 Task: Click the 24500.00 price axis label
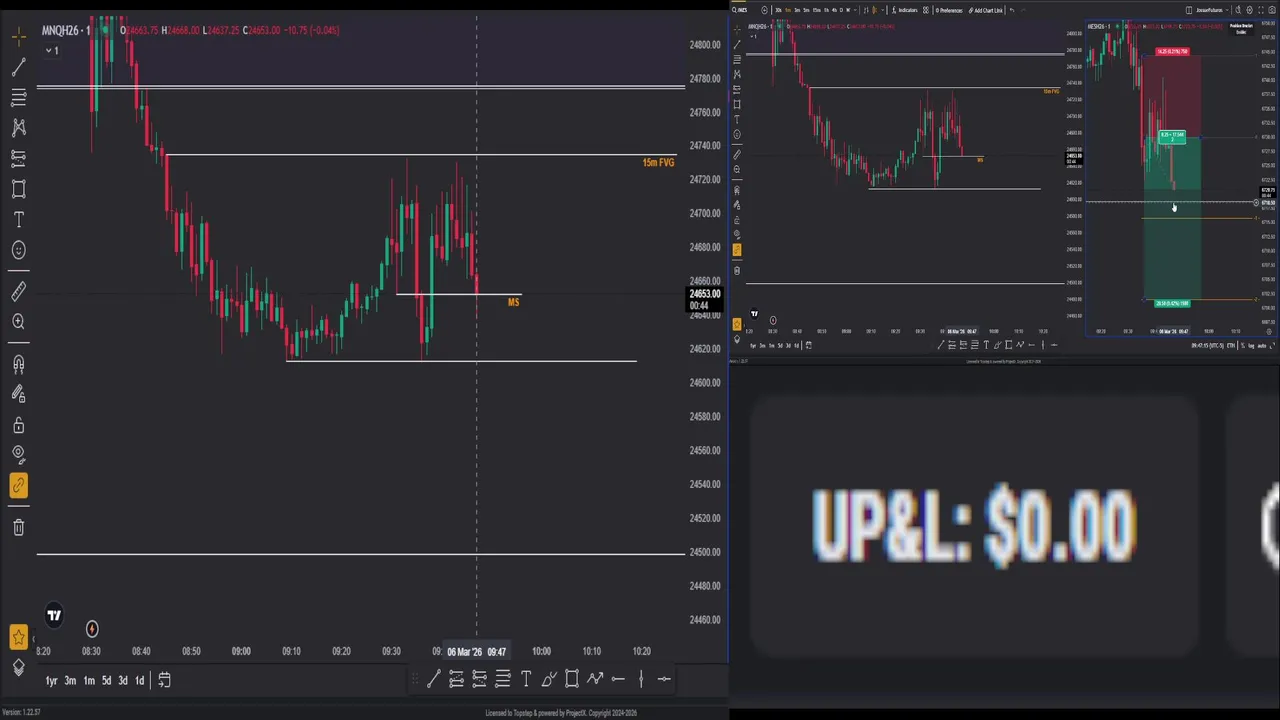[705, 552]
